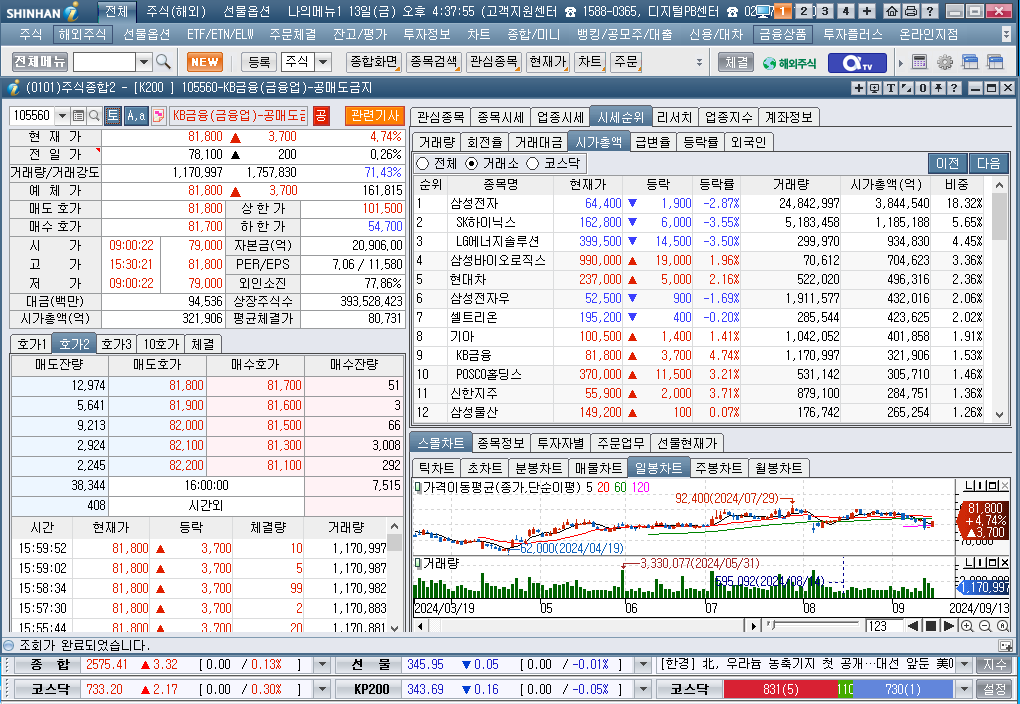
Task: Step chart backward with left triangle button
Action: (913, 626)
